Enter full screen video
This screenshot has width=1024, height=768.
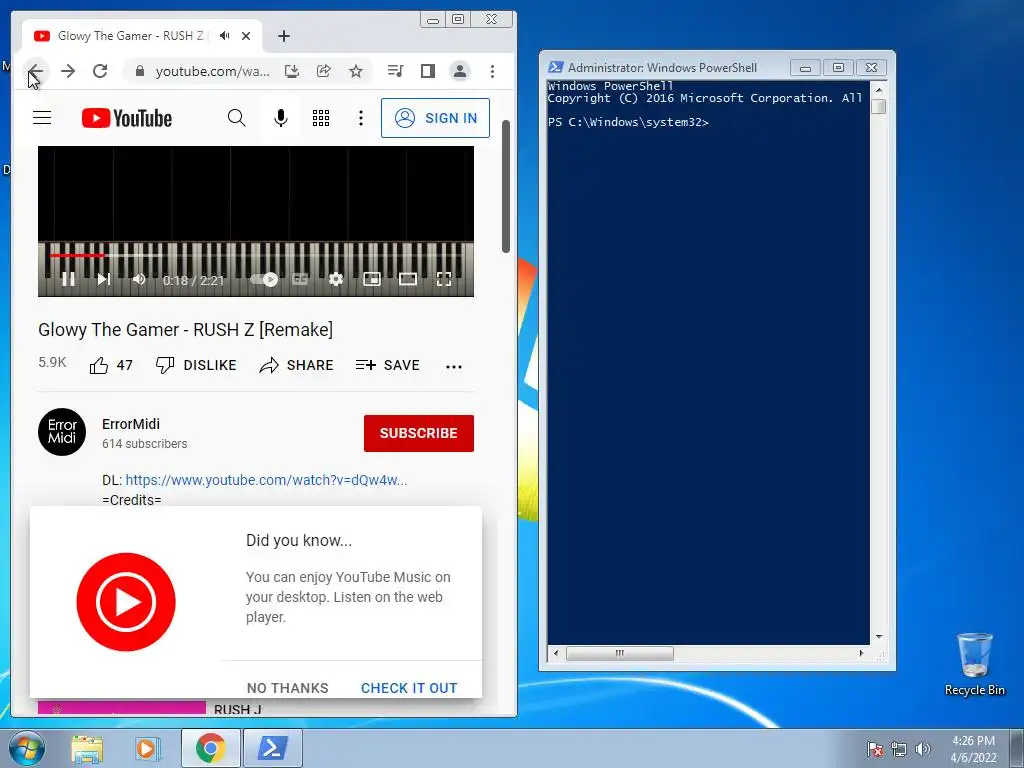444,280
